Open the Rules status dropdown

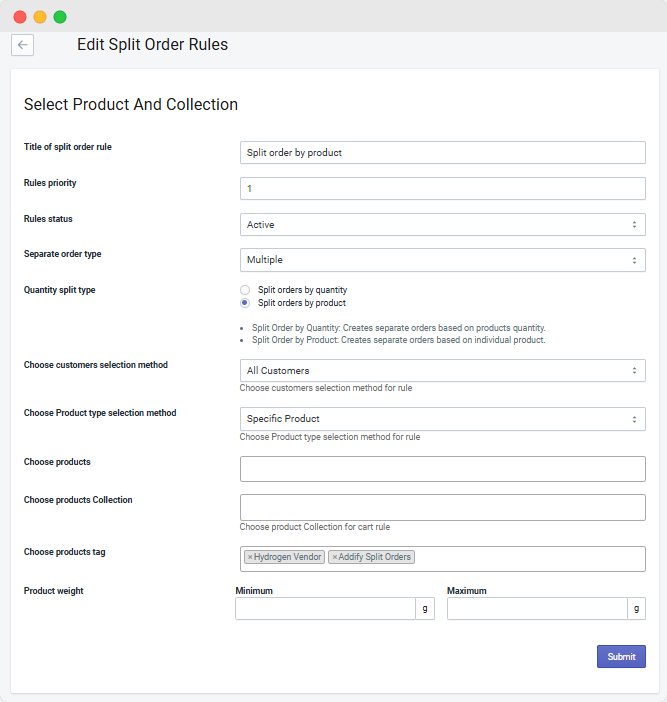tap(442, 225)
